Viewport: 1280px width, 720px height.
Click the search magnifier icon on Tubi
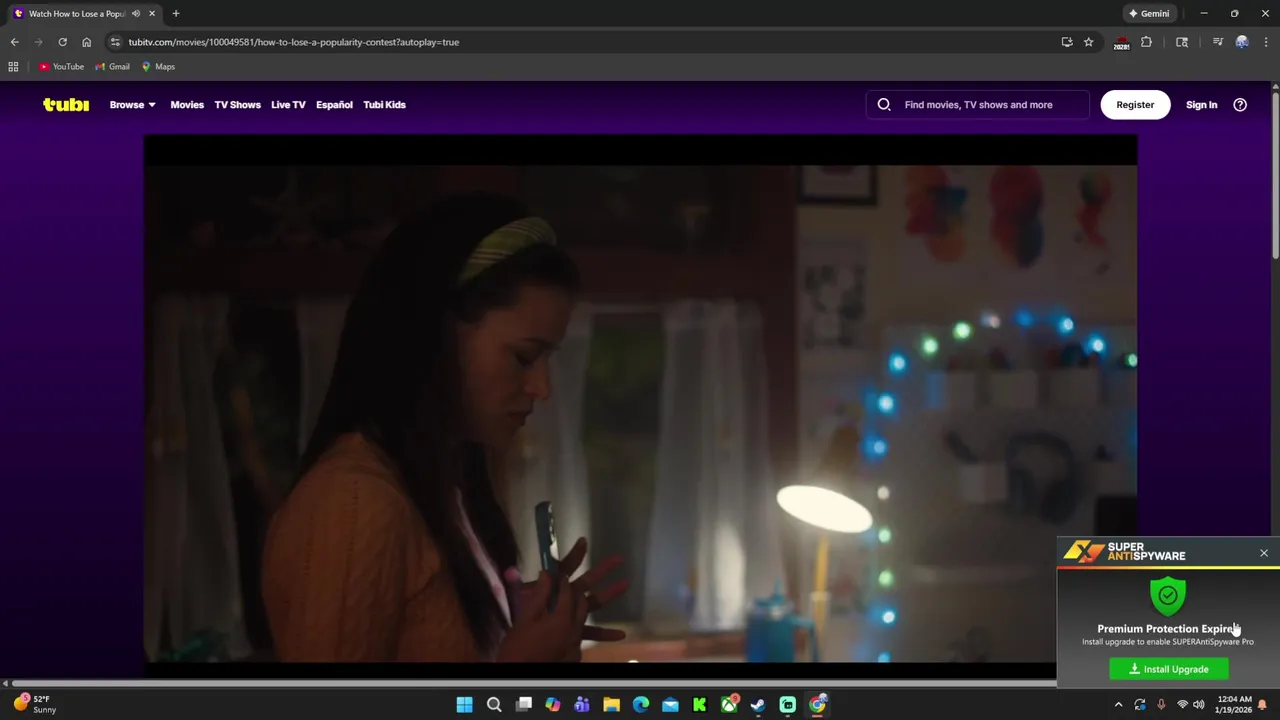[x=884, y=105]
